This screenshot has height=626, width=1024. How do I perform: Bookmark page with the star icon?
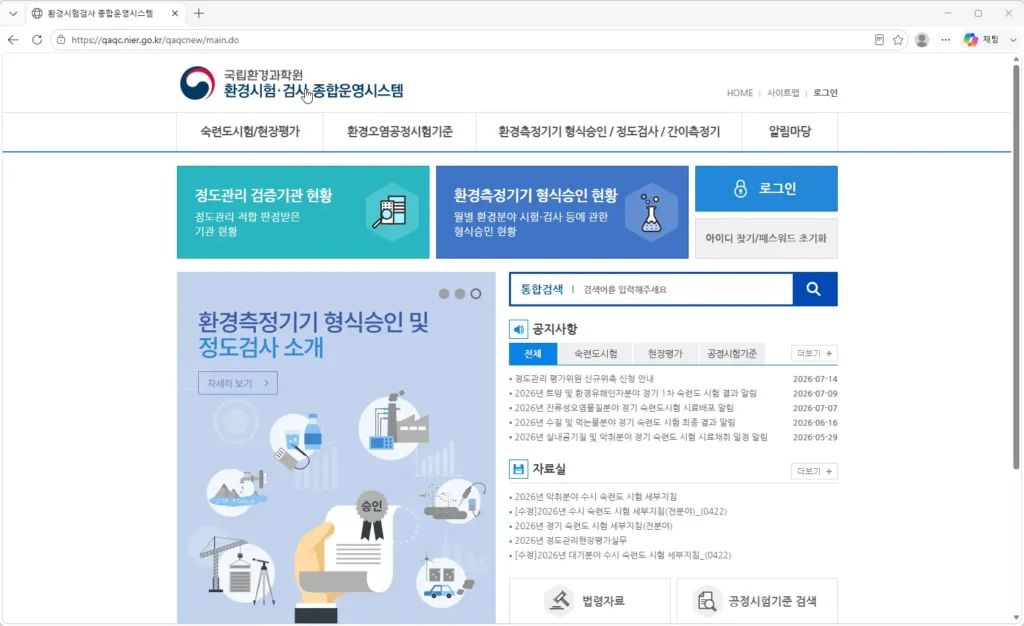[x=898, y=40]
